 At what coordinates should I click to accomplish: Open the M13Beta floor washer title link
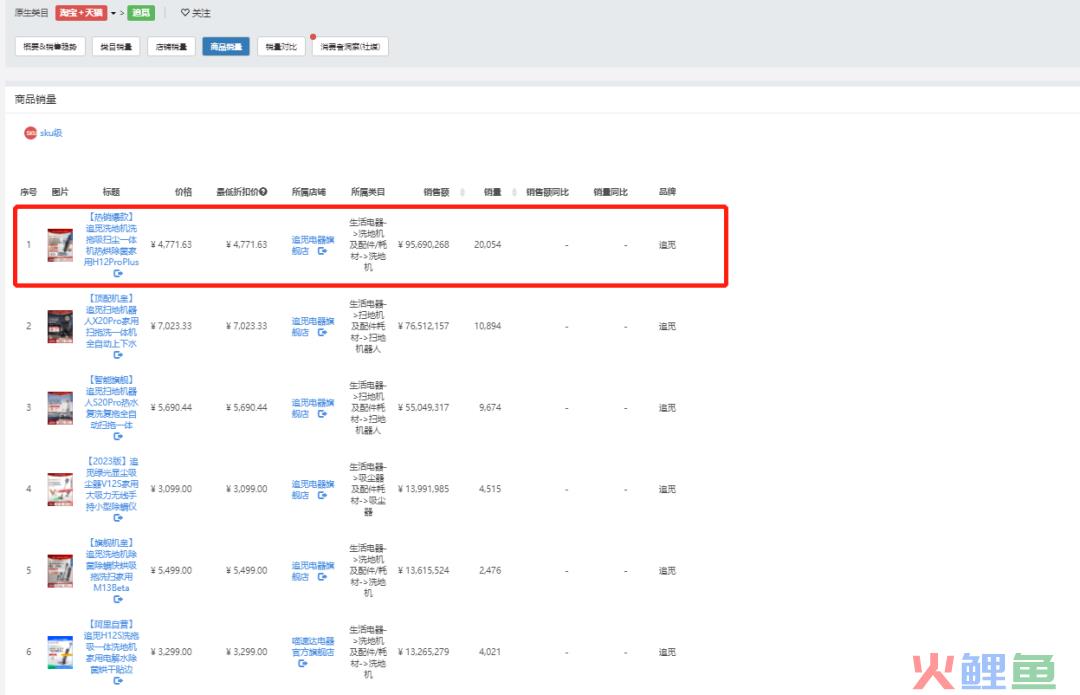point(112,565)
